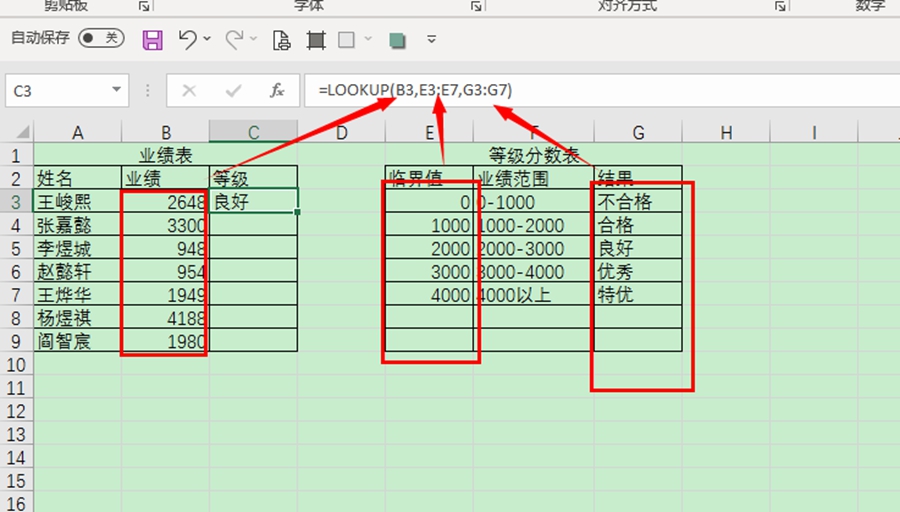Open the Redo history dropdown
900x512 pixels.
(x=253, y=39)
